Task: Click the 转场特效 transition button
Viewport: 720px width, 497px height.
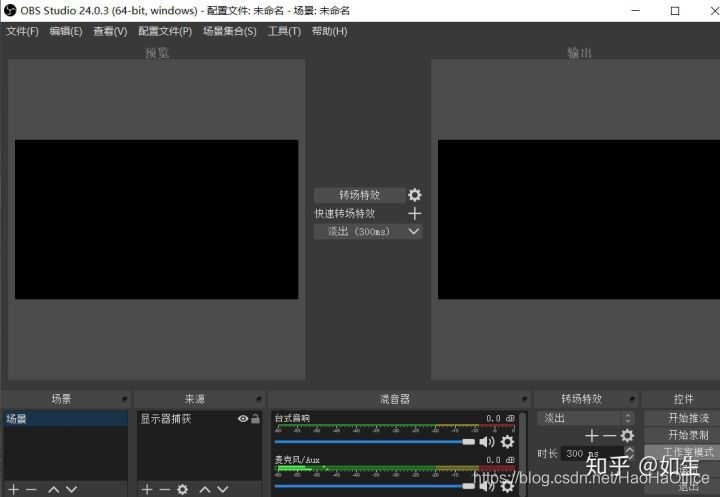Action: point(360,195)
